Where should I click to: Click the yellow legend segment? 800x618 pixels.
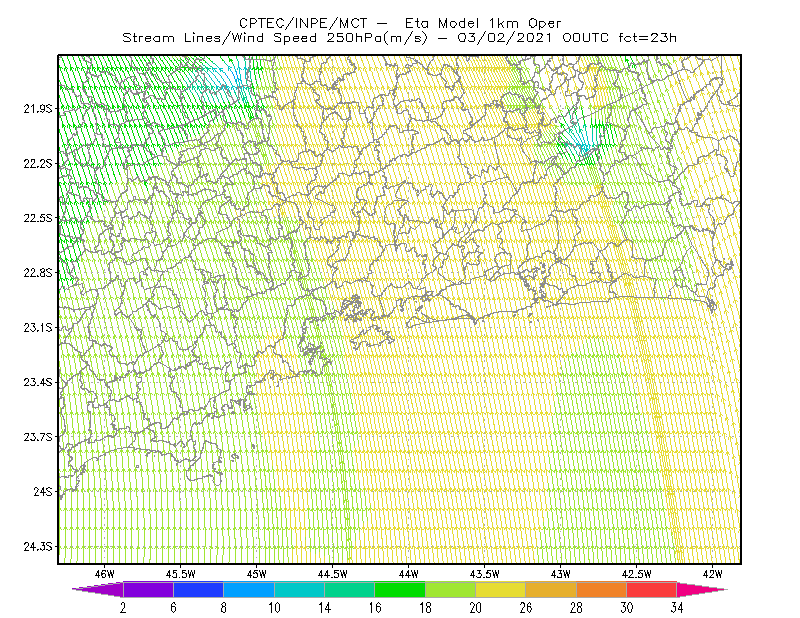tap(501, 589)
